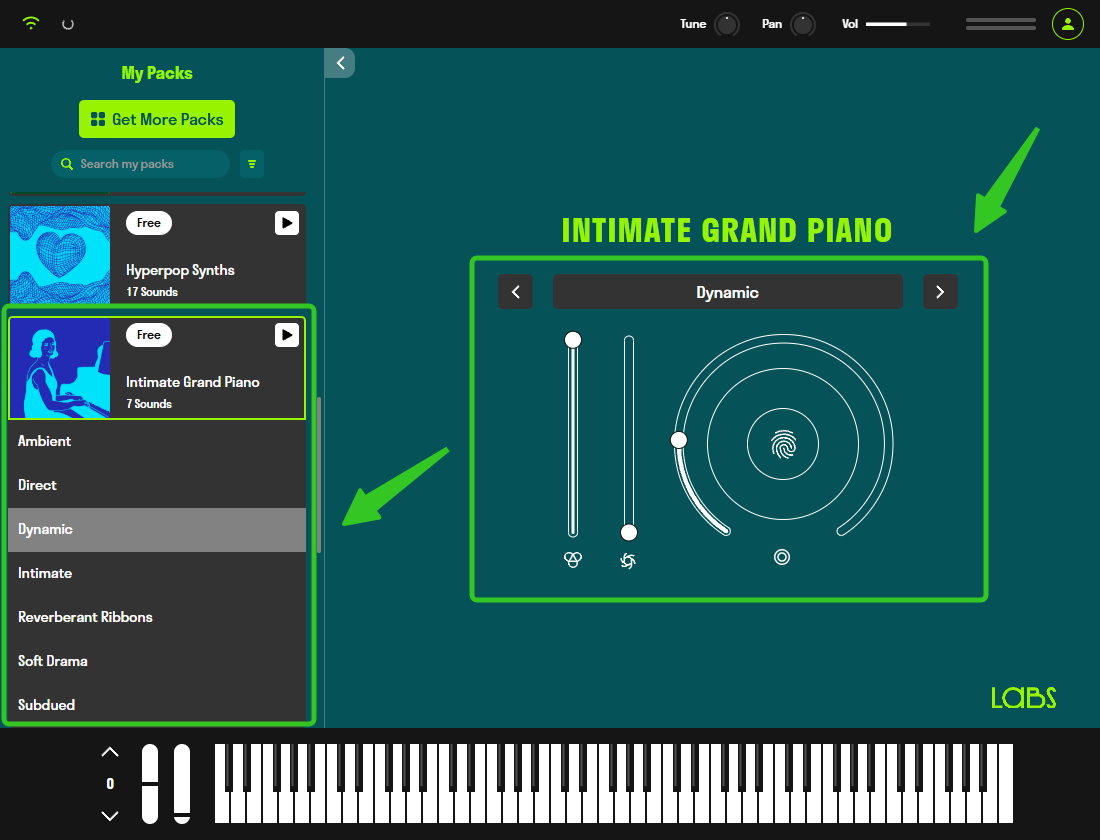The width and height of the screenshot is (1100, 840).
Task: Click the 17 Sounds label
Action: coord(152,292)
